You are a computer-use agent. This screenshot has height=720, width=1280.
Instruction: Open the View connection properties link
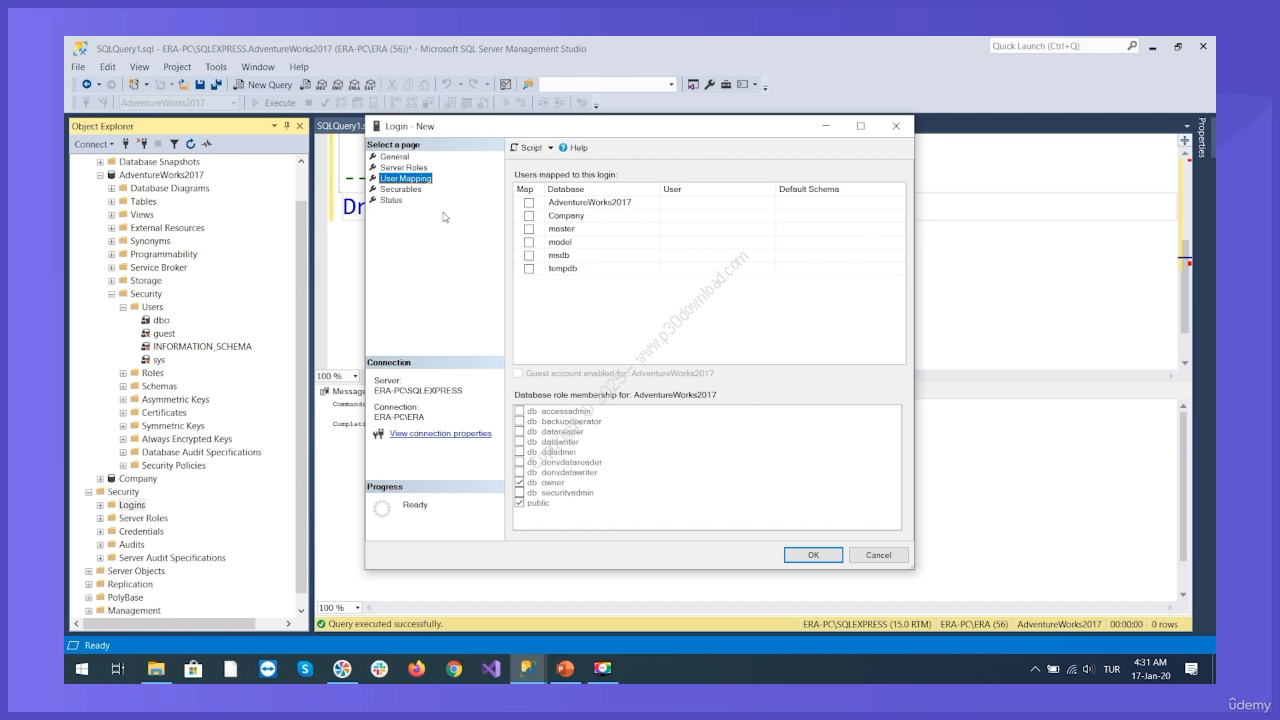440,434
